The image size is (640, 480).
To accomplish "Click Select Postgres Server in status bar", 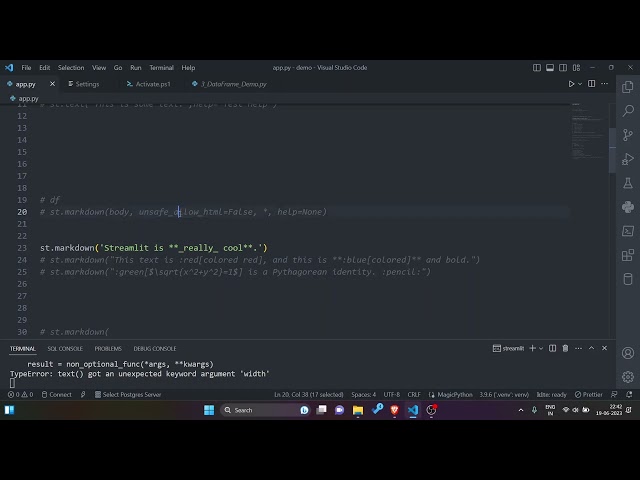I will 128,395.
